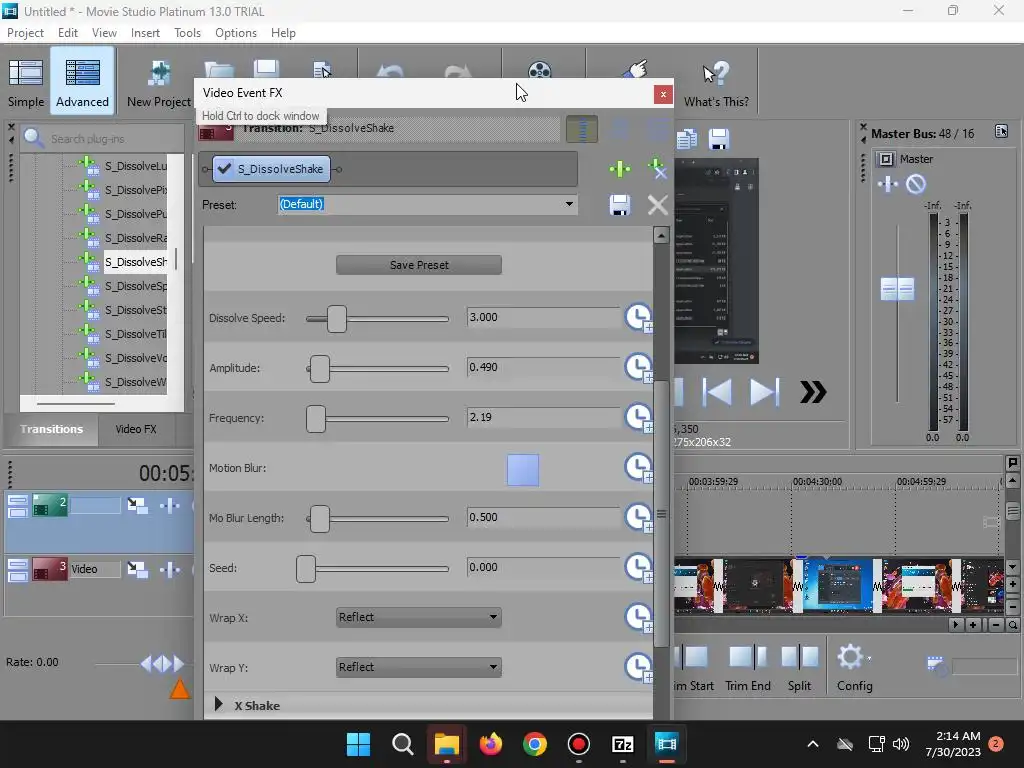
Task: Save snapshot to file in preview window
Action: (718, 138)
